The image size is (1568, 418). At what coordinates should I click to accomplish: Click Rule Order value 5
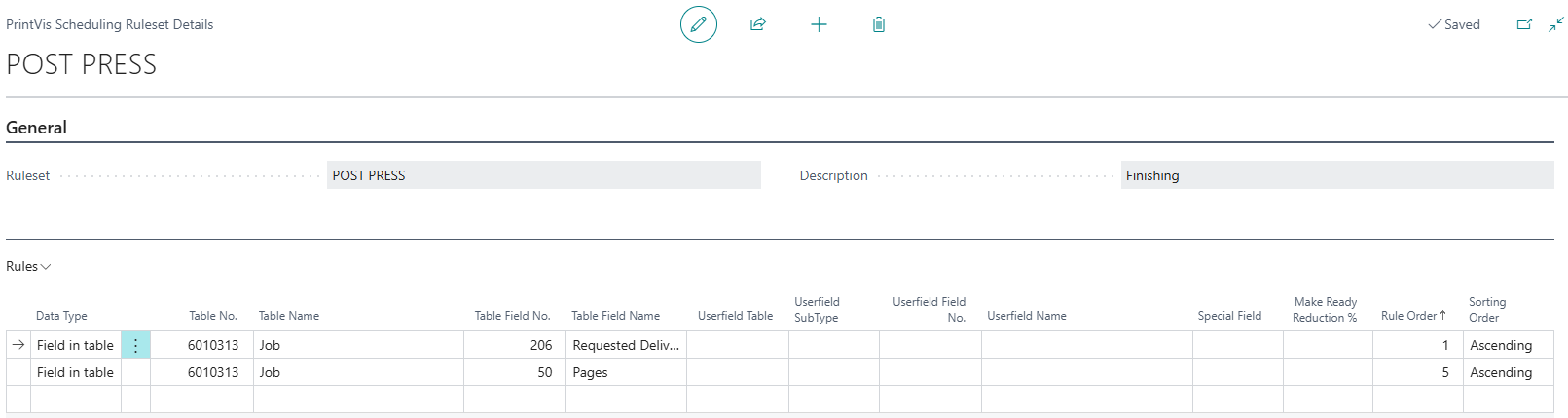pos(1418,372)
